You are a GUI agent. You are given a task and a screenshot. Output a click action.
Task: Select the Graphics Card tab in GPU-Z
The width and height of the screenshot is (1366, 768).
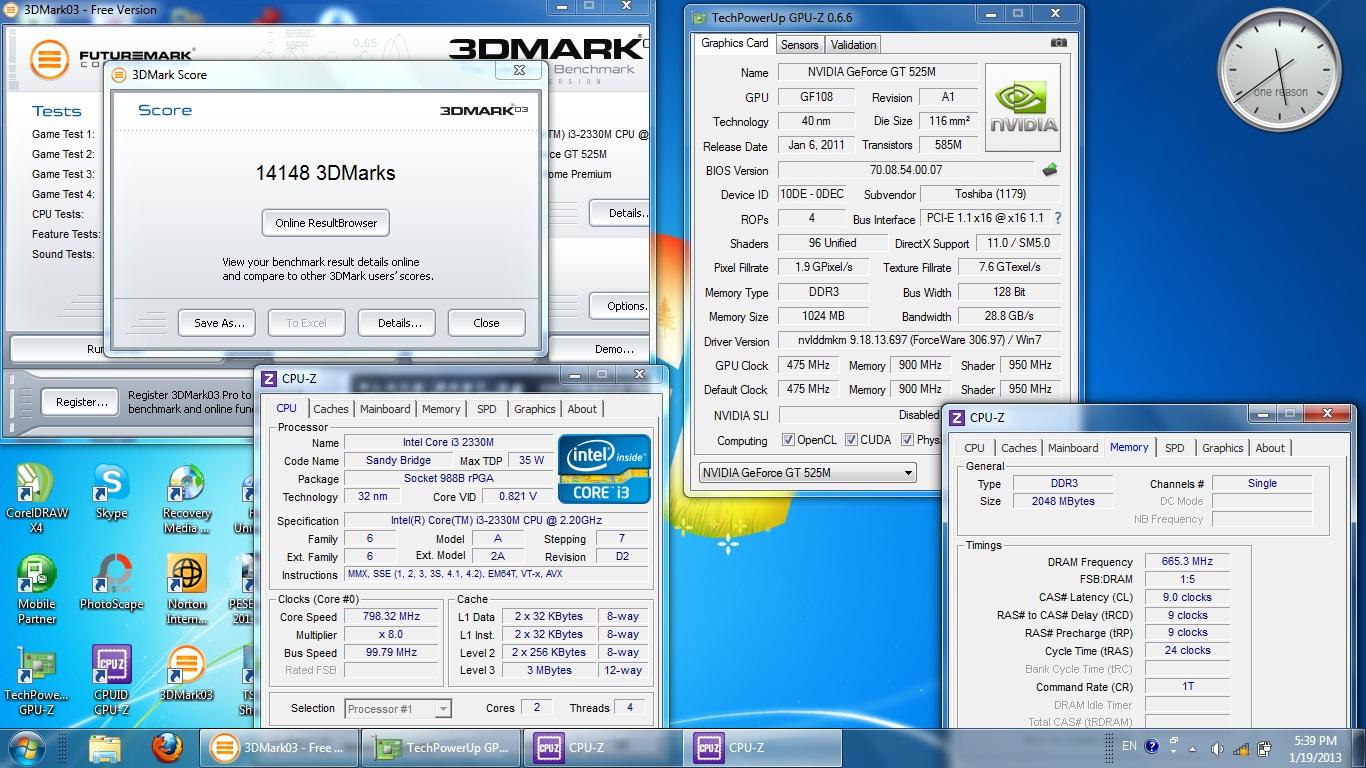pyautogui.click(x=734, y=43)
